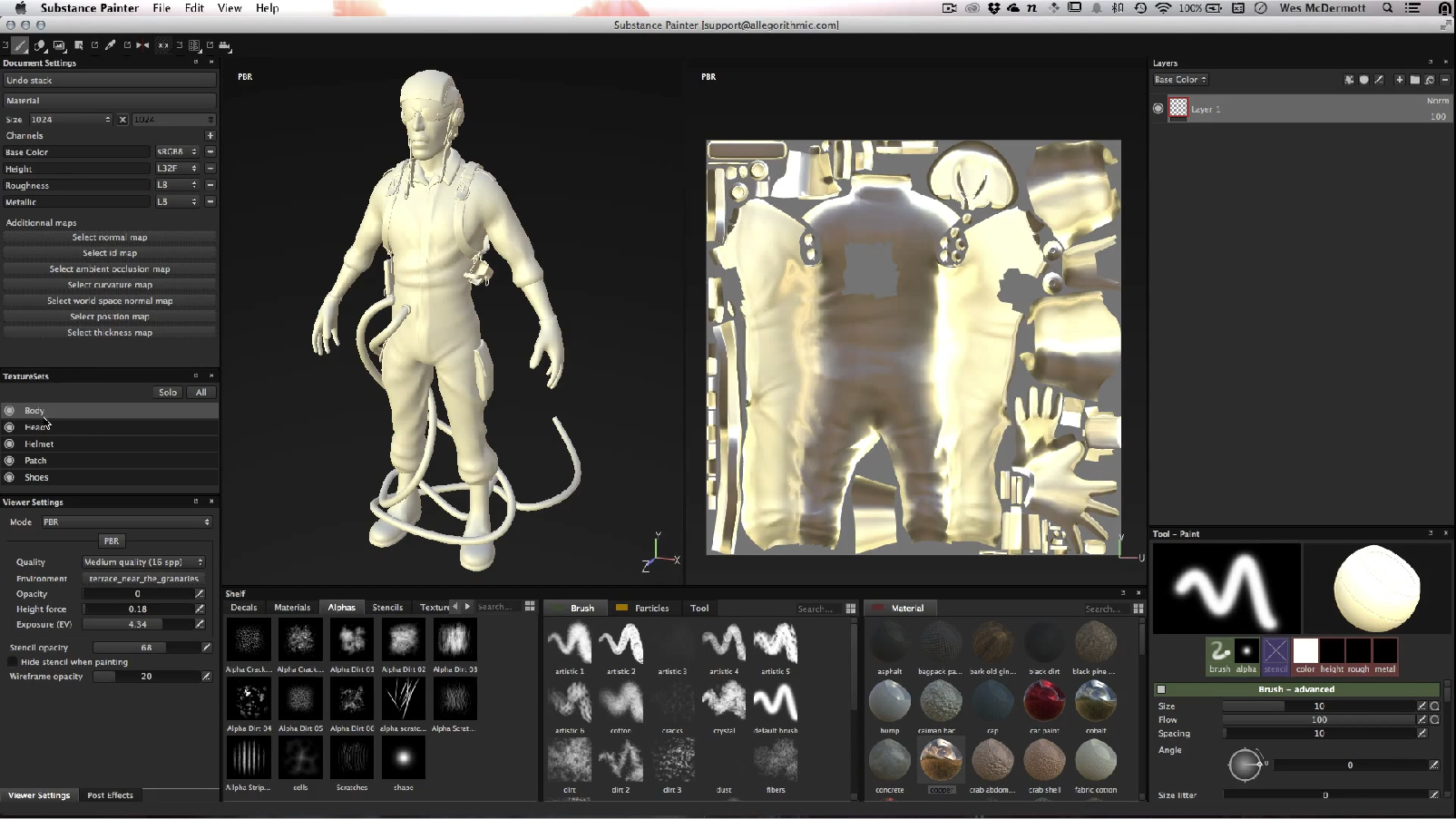Toggle visibility of Layer 1
Screen dimensions: 1456x819
pyautogui.click(x=1158, y=109)
